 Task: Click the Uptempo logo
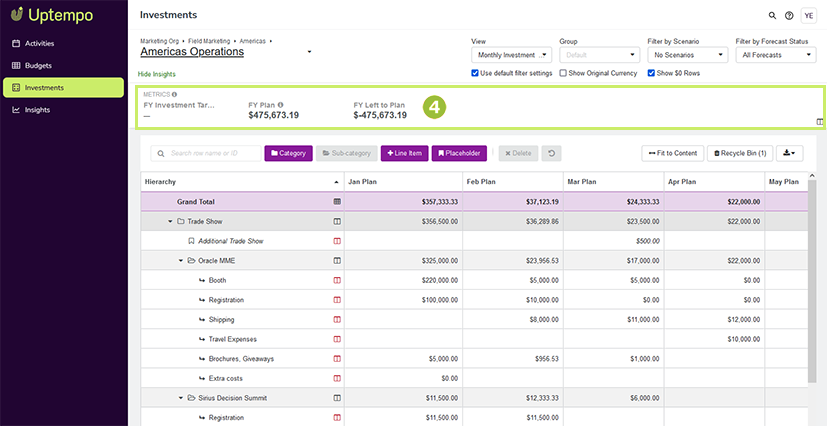(x=52, y=15)
